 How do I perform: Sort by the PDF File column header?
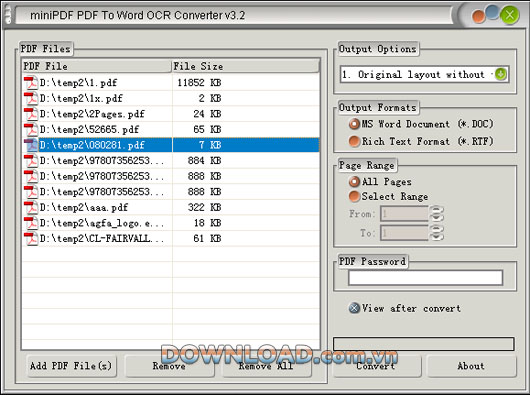click(96, 66)
